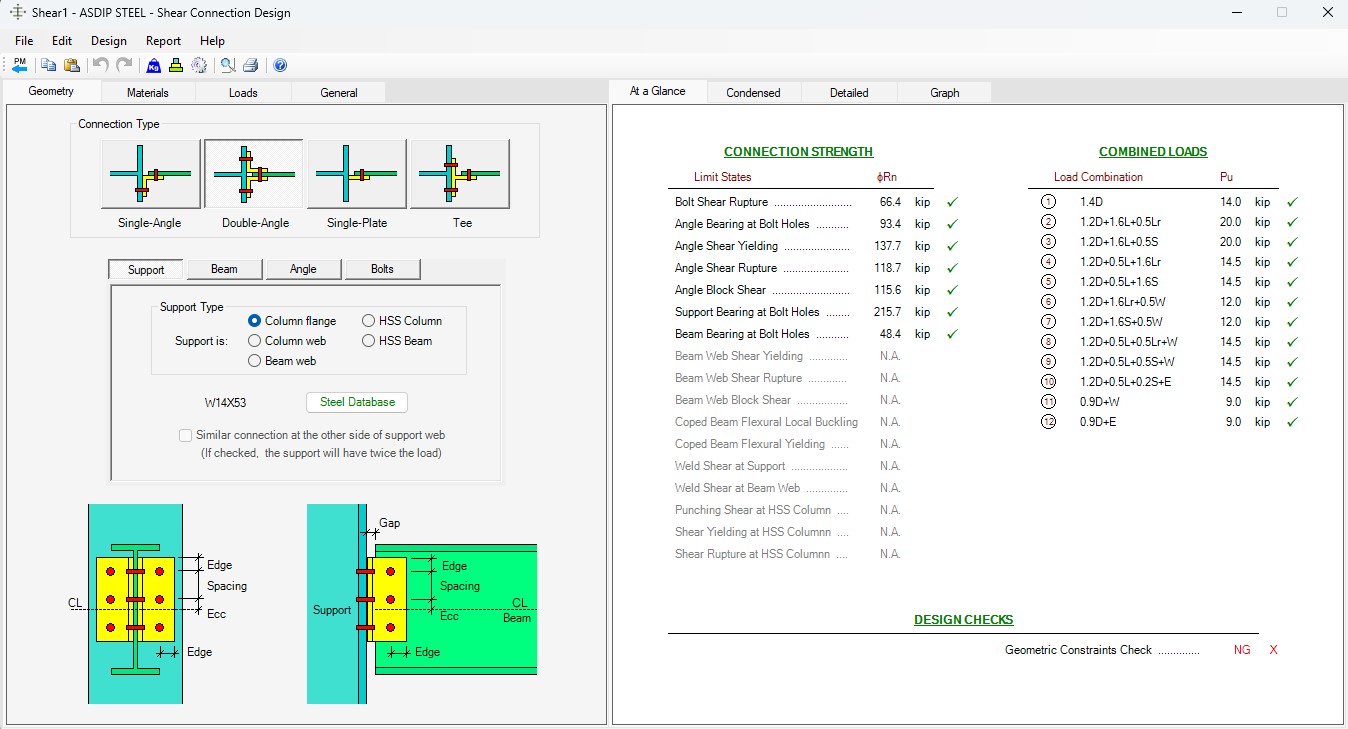Switch to the General tab
The image size is (1348, 729).
pyautogui.click(x=339, y=92)
